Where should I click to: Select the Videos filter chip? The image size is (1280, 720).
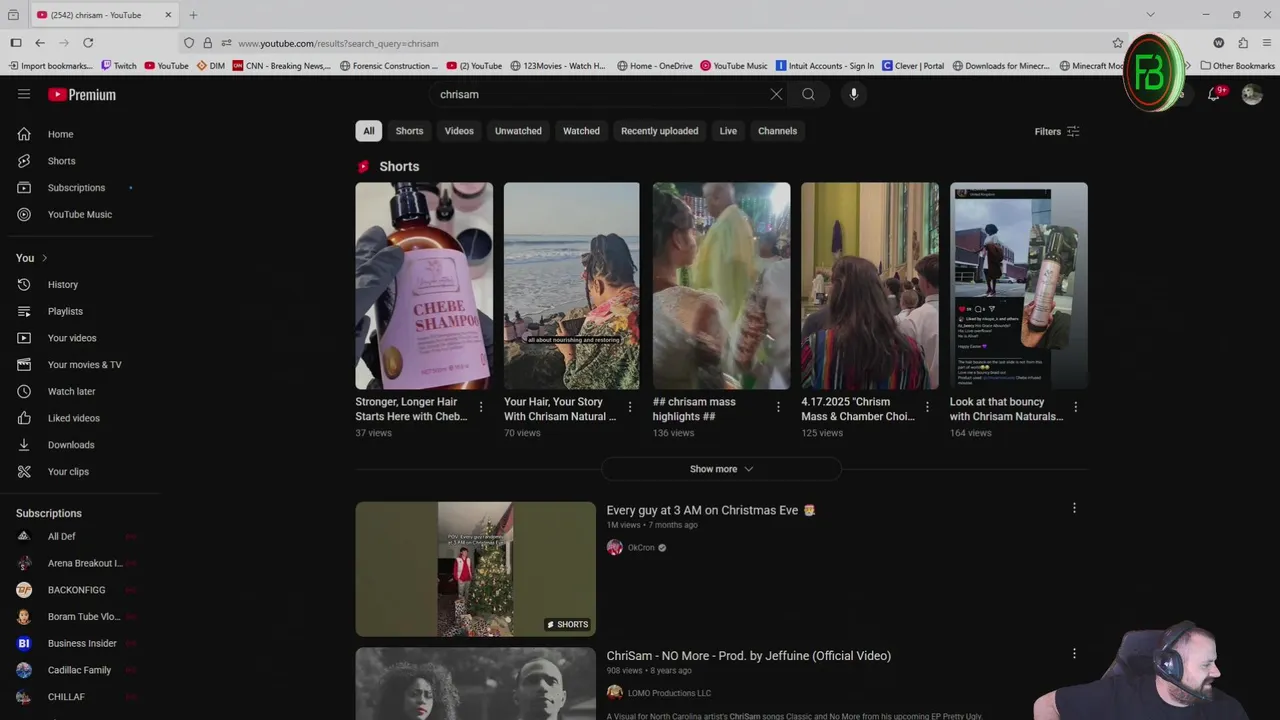459,131
